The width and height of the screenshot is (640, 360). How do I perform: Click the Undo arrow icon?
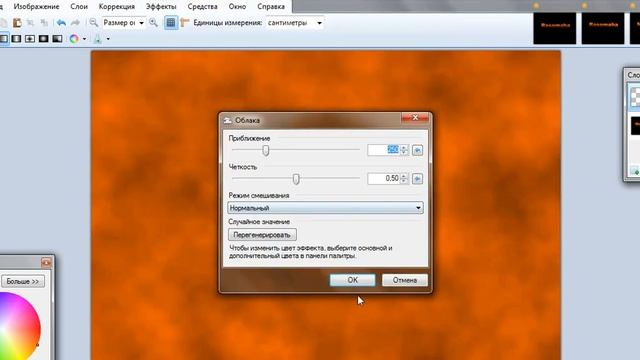click(61, 23)
